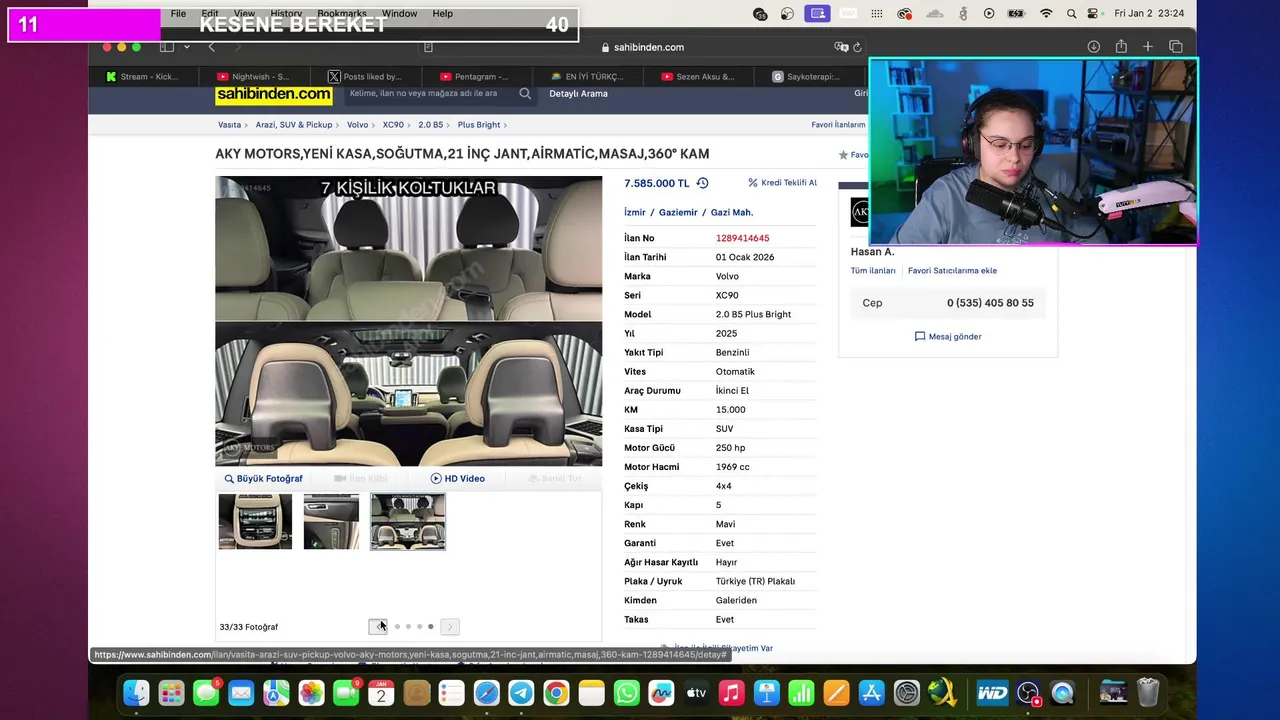
Task: Click Gazi Mah. location link
Action: [732, 212]
